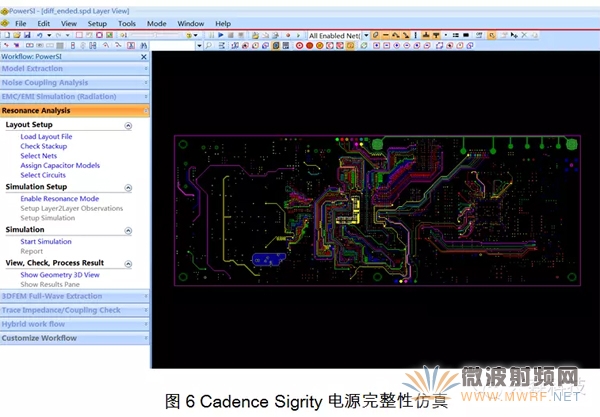Collapse the Layout Setup section chevron
600x417 pixels.
[x=128, y=125]
